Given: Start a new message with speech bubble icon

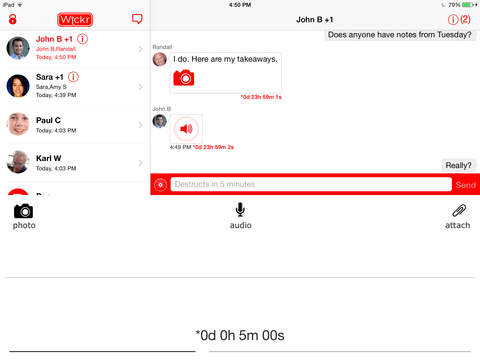Looking at the screenshot, I should pos(137,19).
